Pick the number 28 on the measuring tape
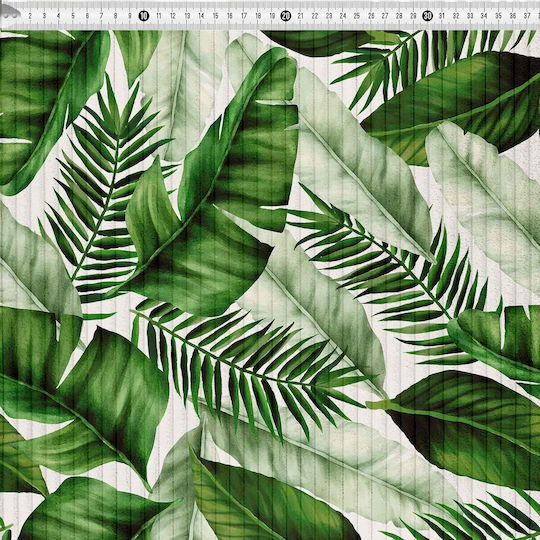This screenshot has height=540, width=540. coord(399,16)
